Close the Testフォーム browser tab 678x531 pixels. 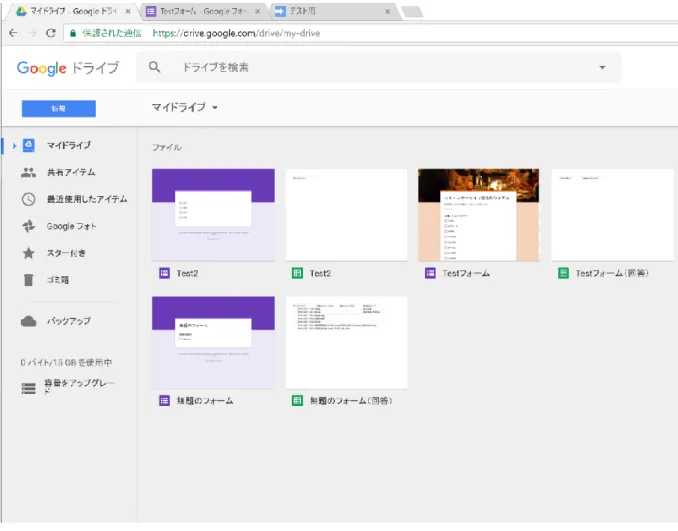[258, 12]
